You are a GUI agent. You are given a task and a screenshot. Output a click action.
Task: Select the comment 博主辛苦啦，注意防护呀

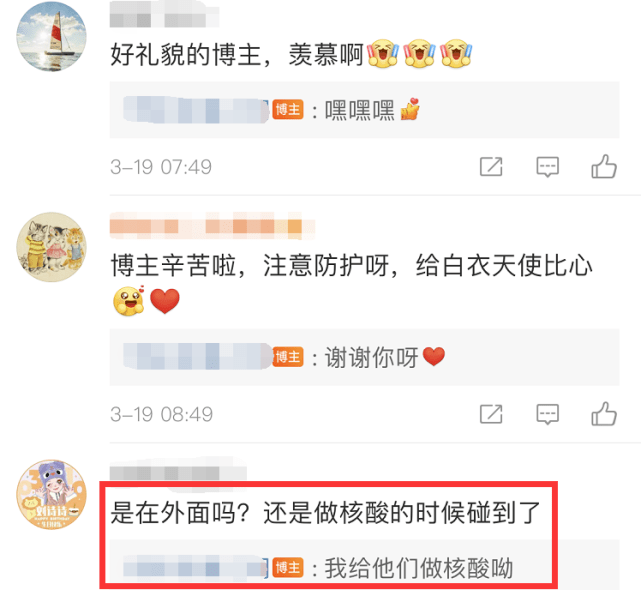pos(352,283)
